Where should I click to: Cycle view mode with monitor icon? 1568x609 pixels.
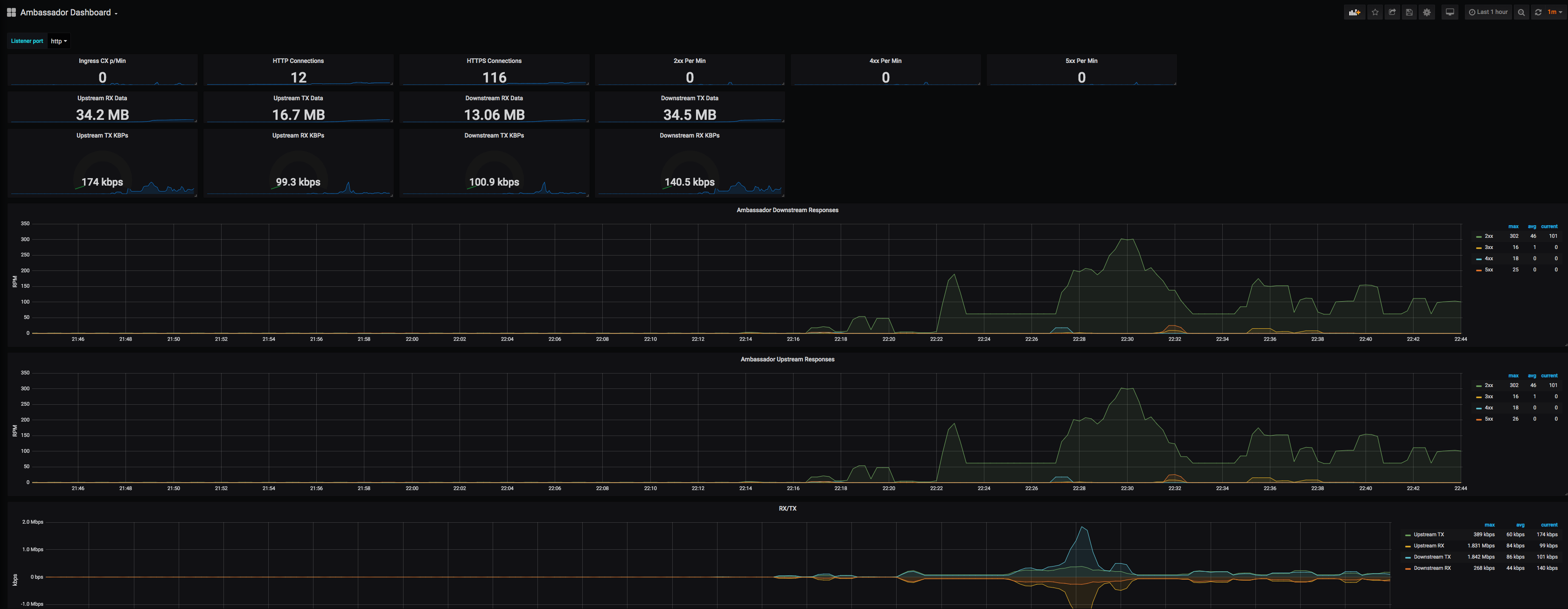pyautogui.click(x=1450, y=12)
